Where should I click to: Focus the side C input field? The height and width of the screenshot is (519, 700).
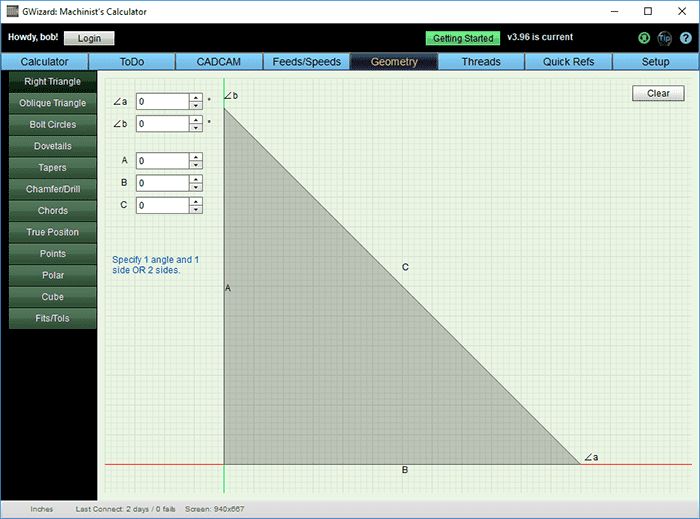tap(162, 205)
